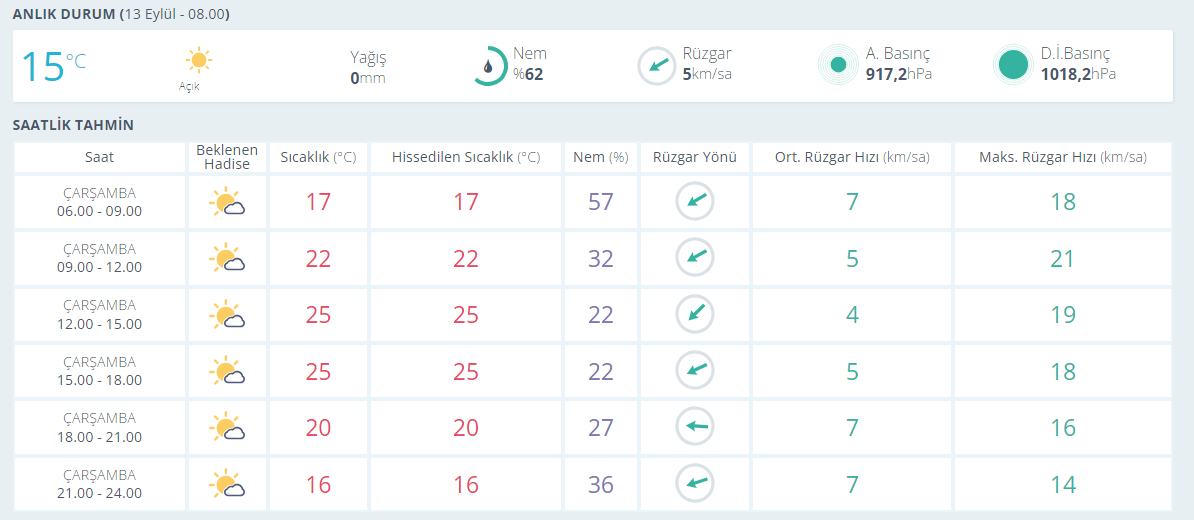Click the current temperature 15°C
The width and height of the screenshot is (1194, 520).
(53, 66)
